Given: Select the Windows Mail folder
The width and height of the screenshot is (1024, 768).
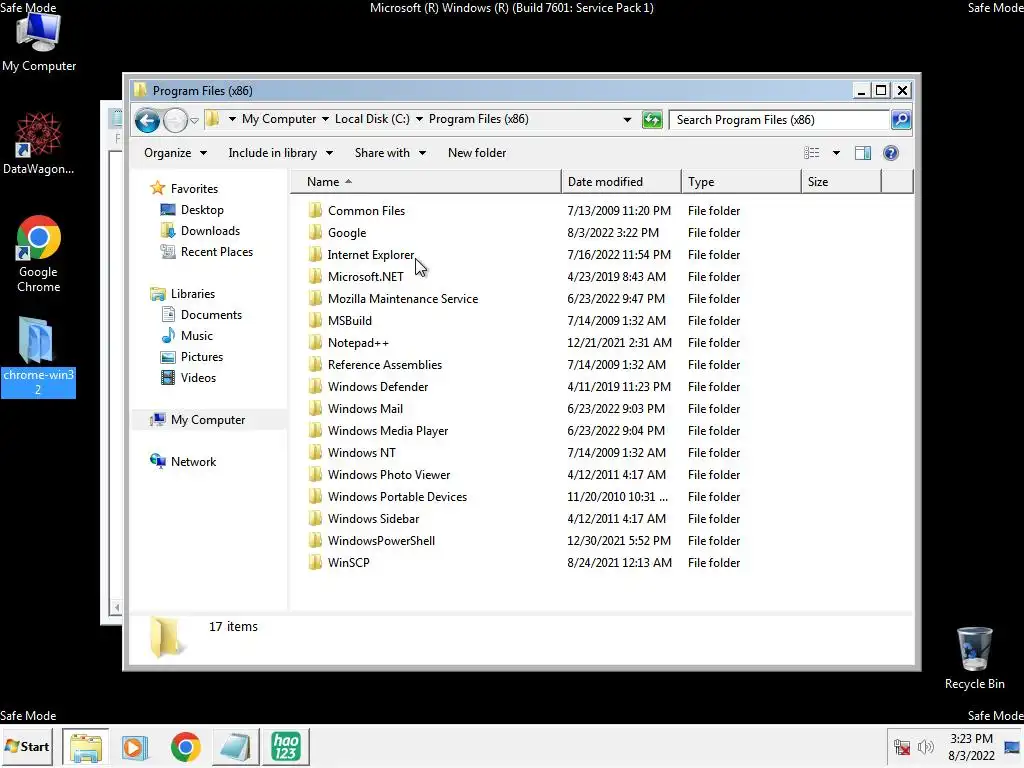Looking at the screenshot, I should 365,409.
